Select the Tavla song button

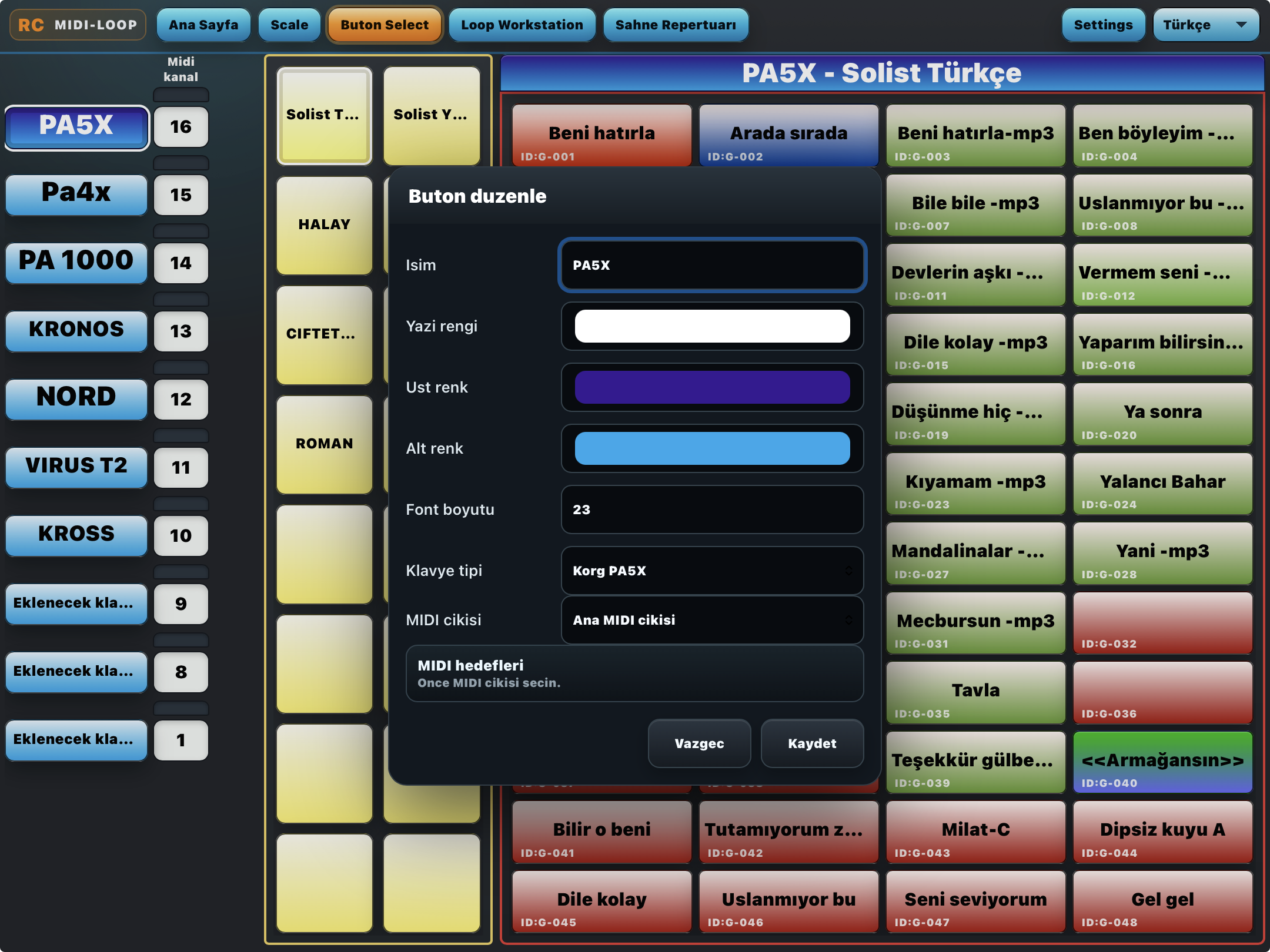pyautogui.click(x=975, y=693)
